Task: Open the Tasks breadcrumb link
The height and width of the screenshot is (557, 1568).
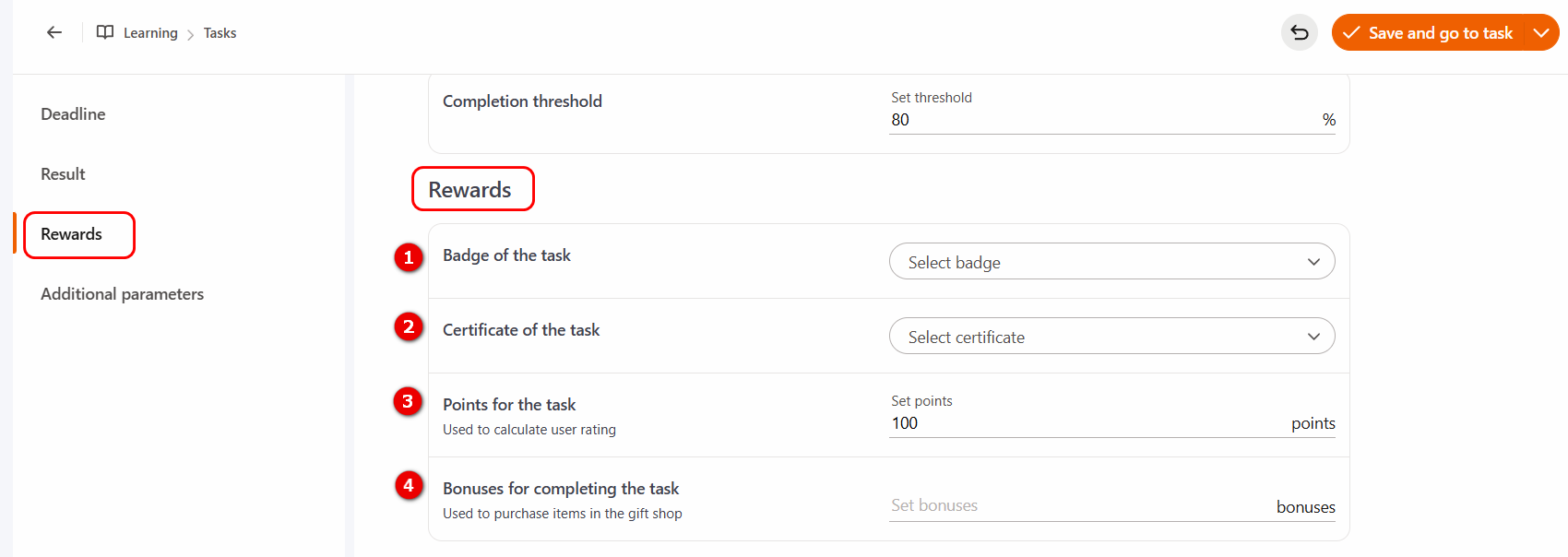Action: [220, 33]
